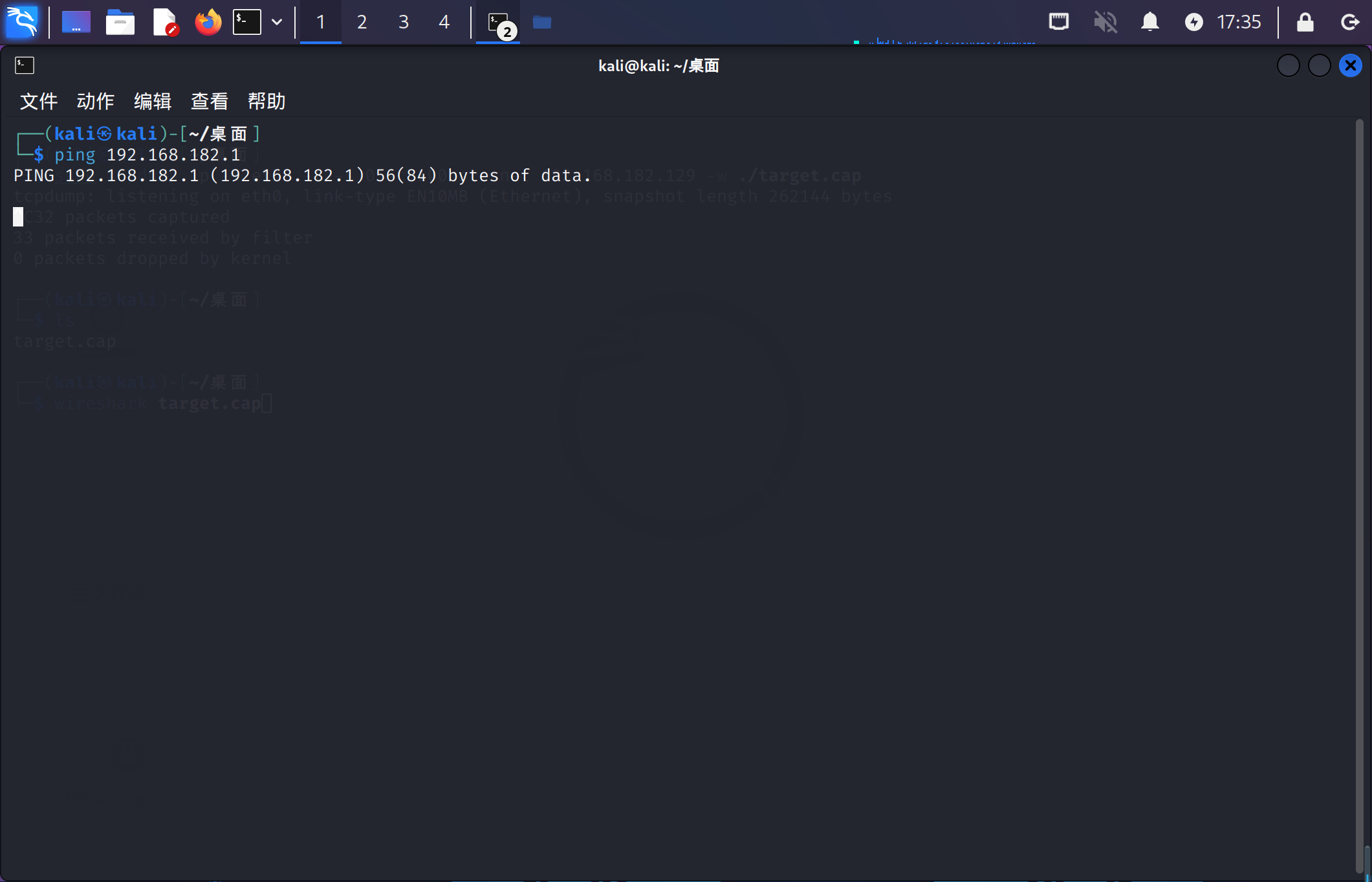Unmute the audio volume tray icon
1372x882 pixels.
coord(1105,22)
